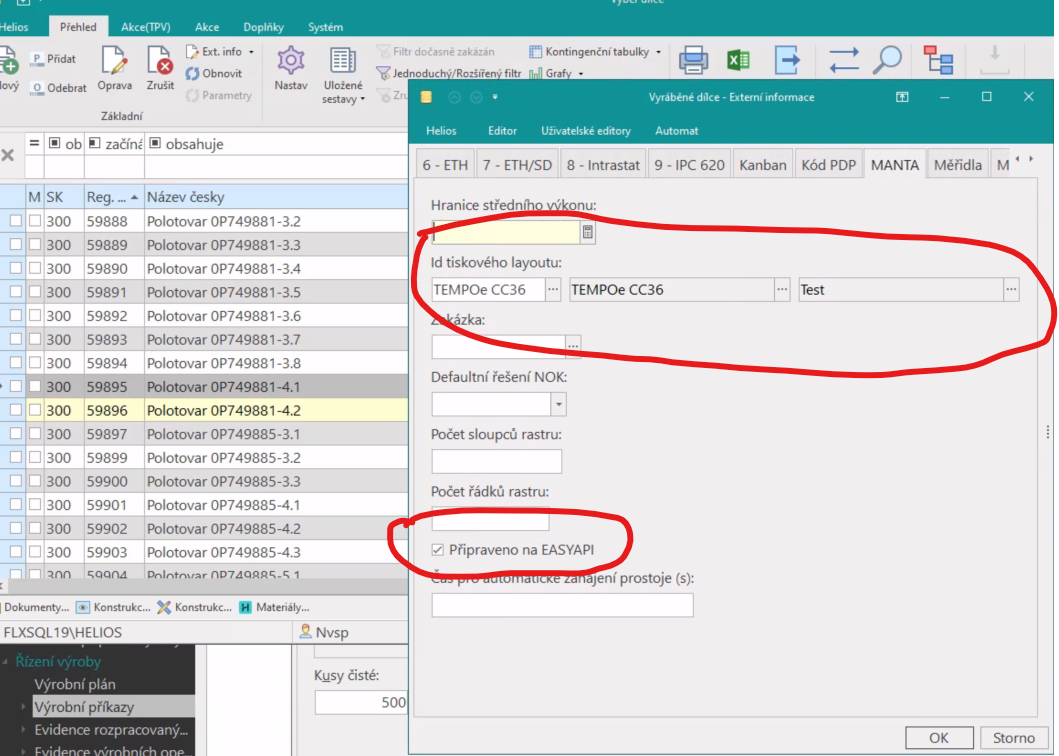The width and height of the screenshot is (1059, 756).
Task: Select Výrobní plán in the tree
Action: click(x=75, y=685)
